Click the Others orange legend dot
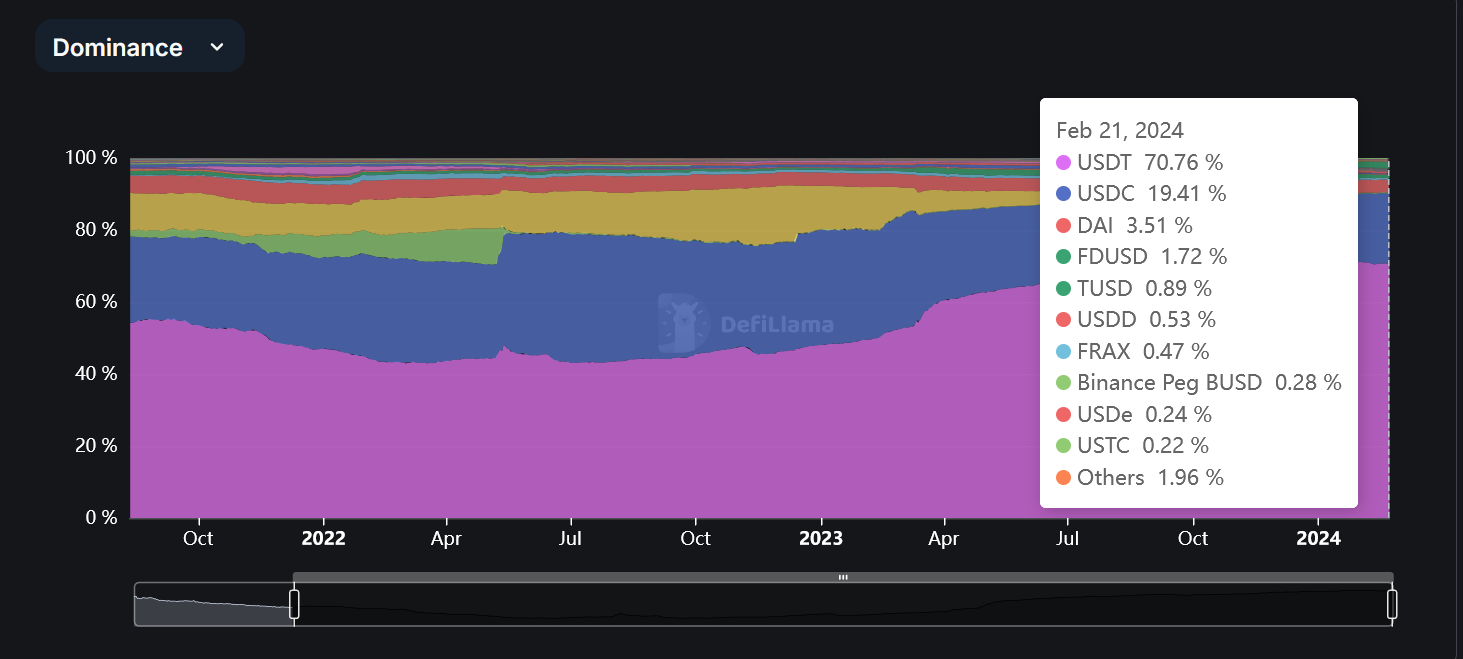 1064,477
